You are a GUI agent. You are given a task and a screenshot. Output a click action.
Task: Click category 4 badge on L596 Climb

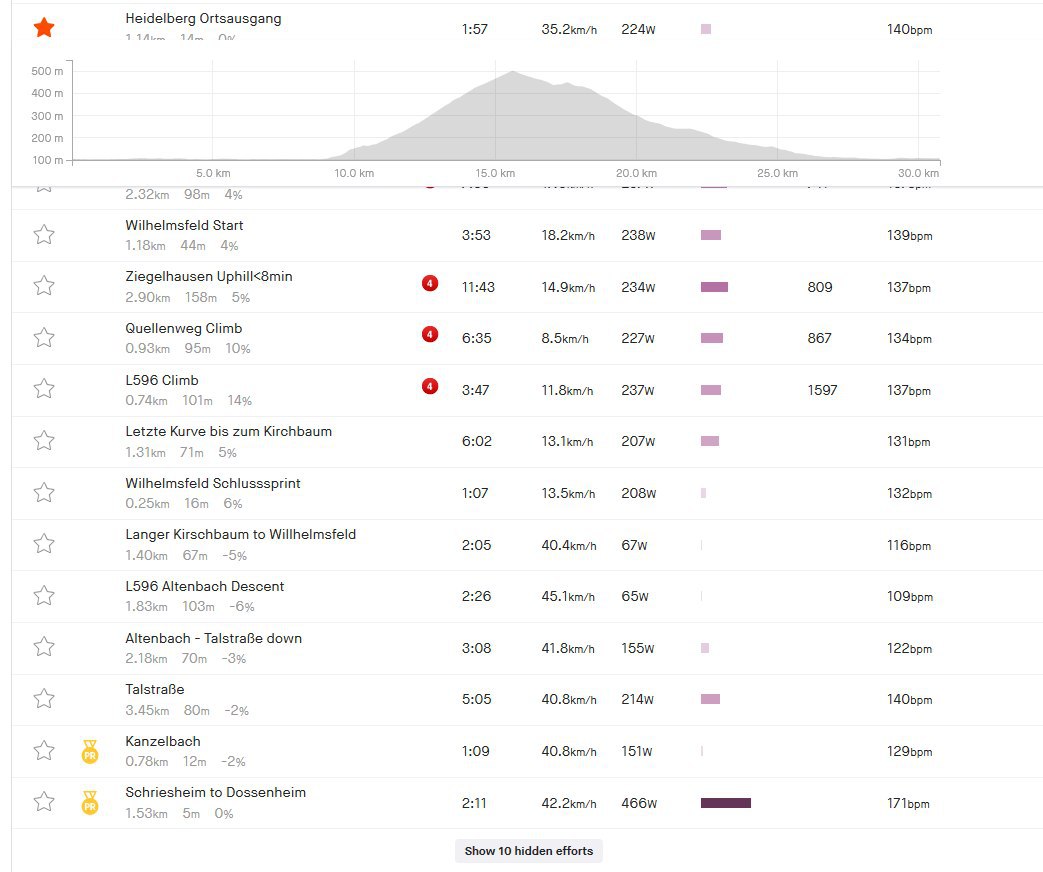click(x=430, y=386)
